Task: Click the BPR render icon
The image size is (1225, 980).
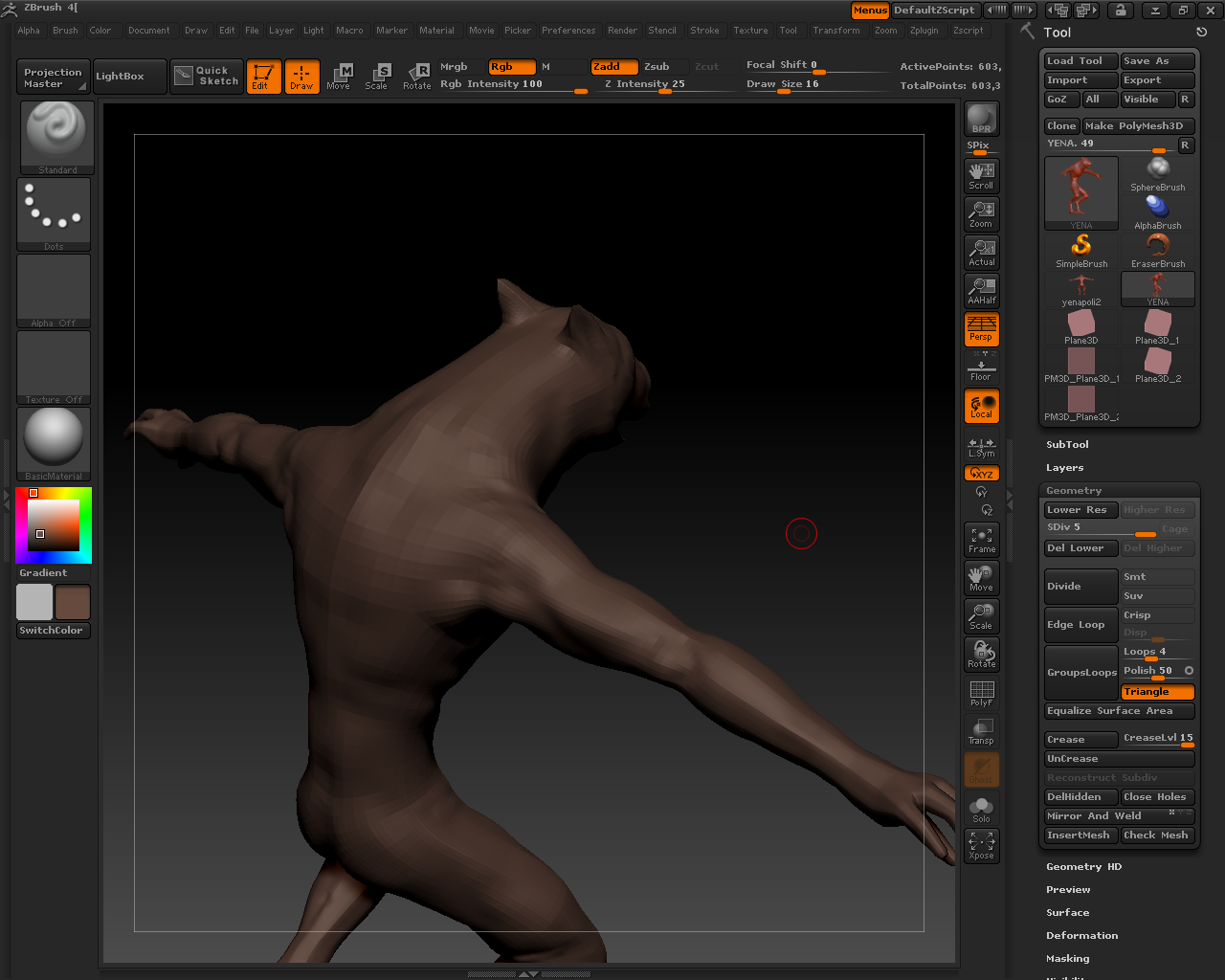Action: coord(981,120)
